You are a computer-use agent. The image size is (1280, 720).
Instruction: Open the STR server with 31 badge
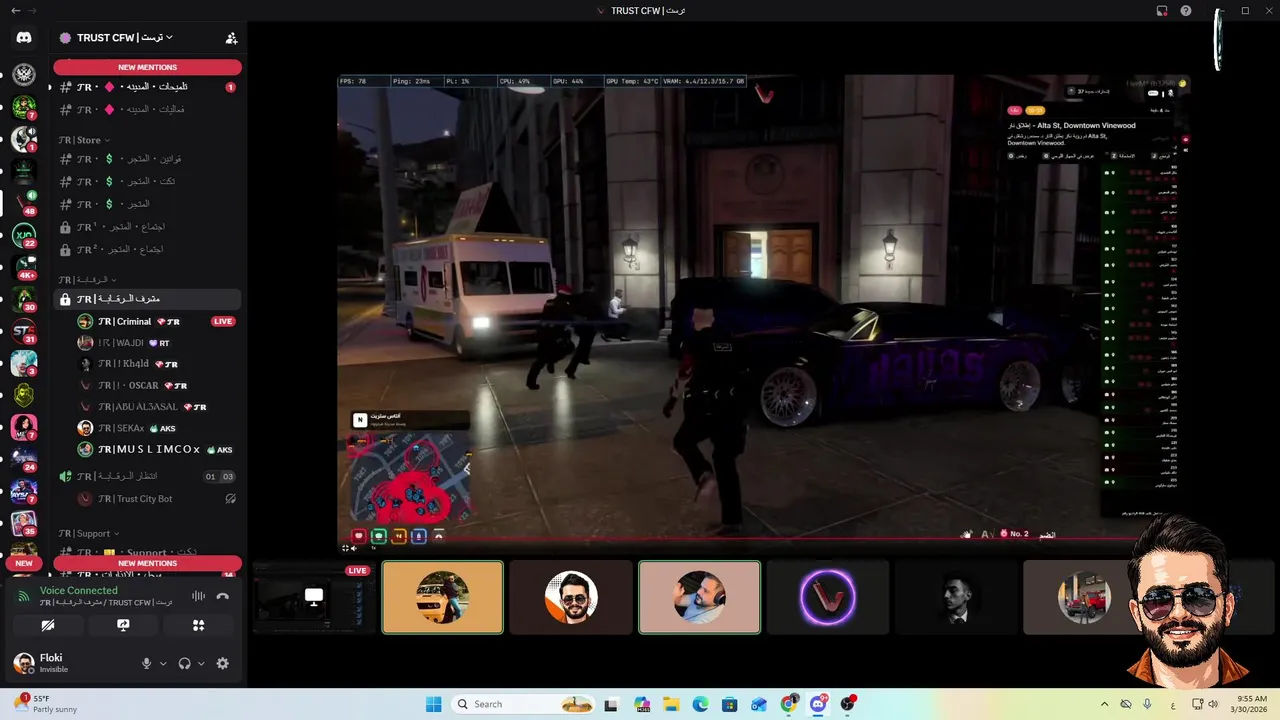coord(24,331)
